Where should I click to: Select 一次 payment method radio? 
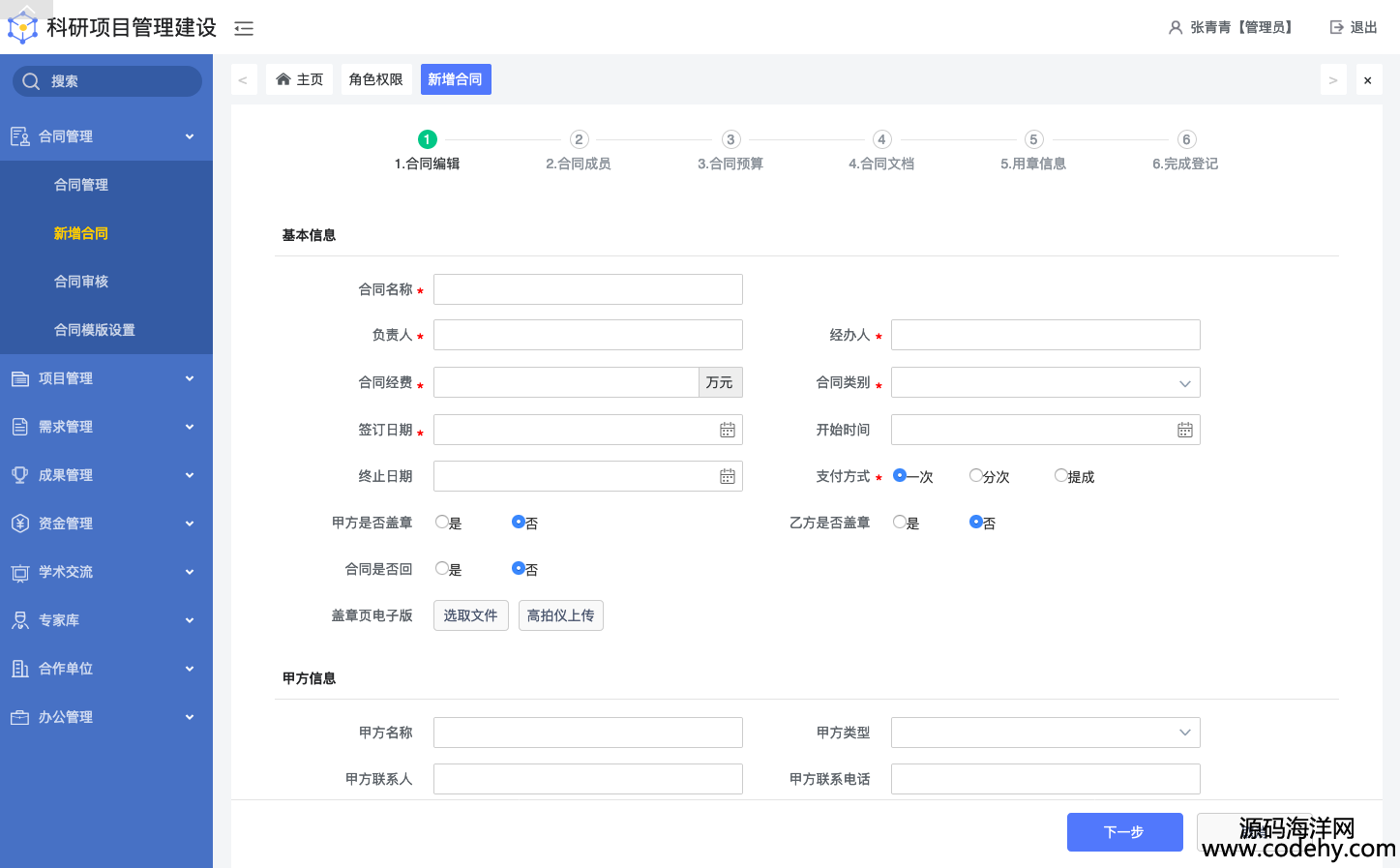(900, 475)
